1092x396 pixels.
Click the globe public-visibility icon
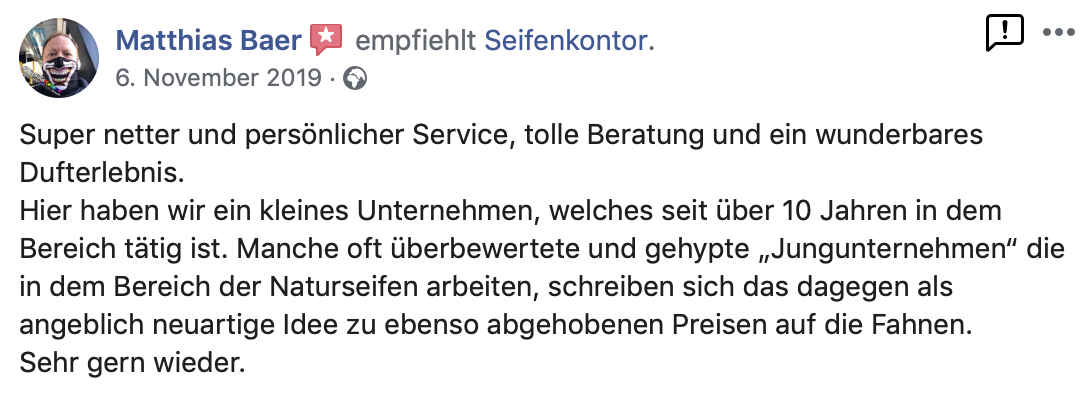[x=355, y=79]
